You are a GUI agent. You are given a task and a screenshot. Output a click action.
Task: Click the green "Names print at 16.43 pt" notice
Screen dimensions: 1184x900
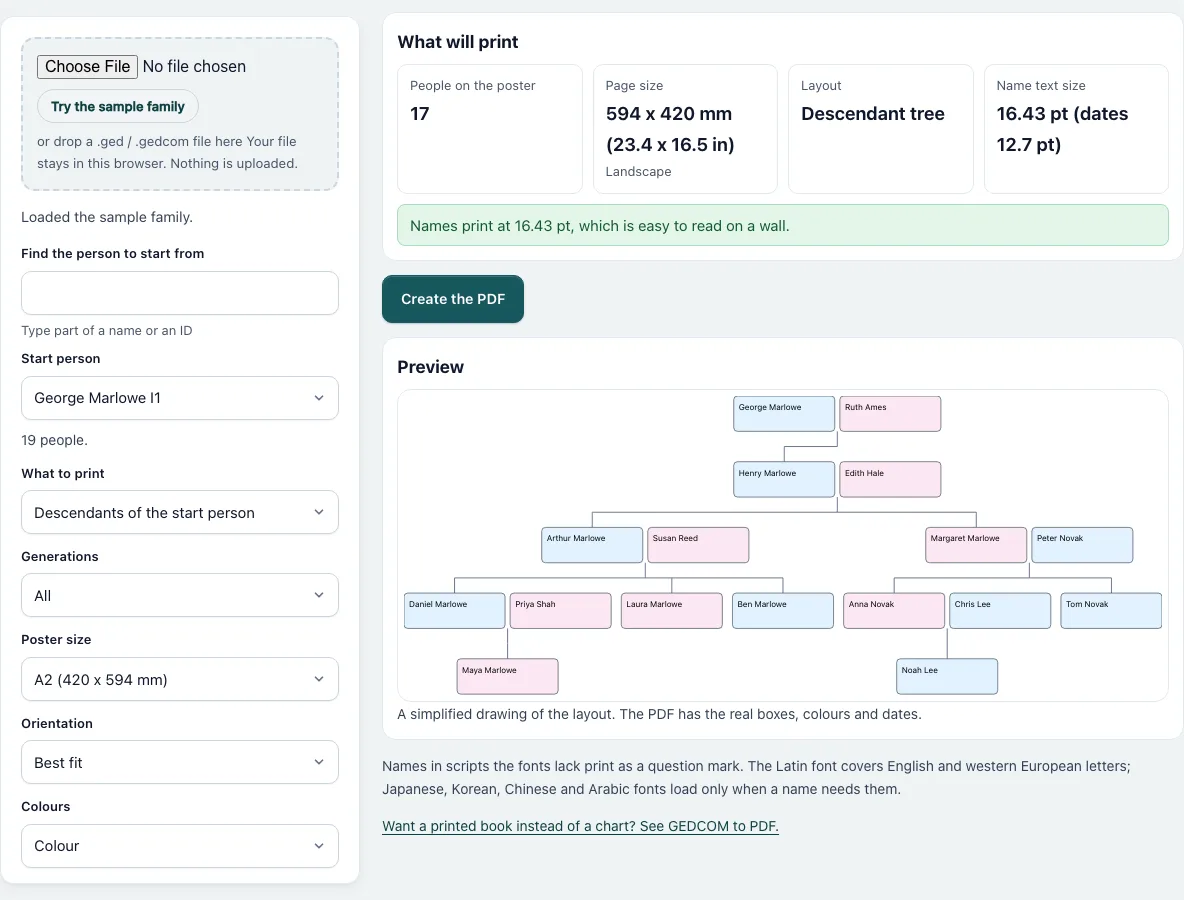pyautogui.click(x=783, y=225)
